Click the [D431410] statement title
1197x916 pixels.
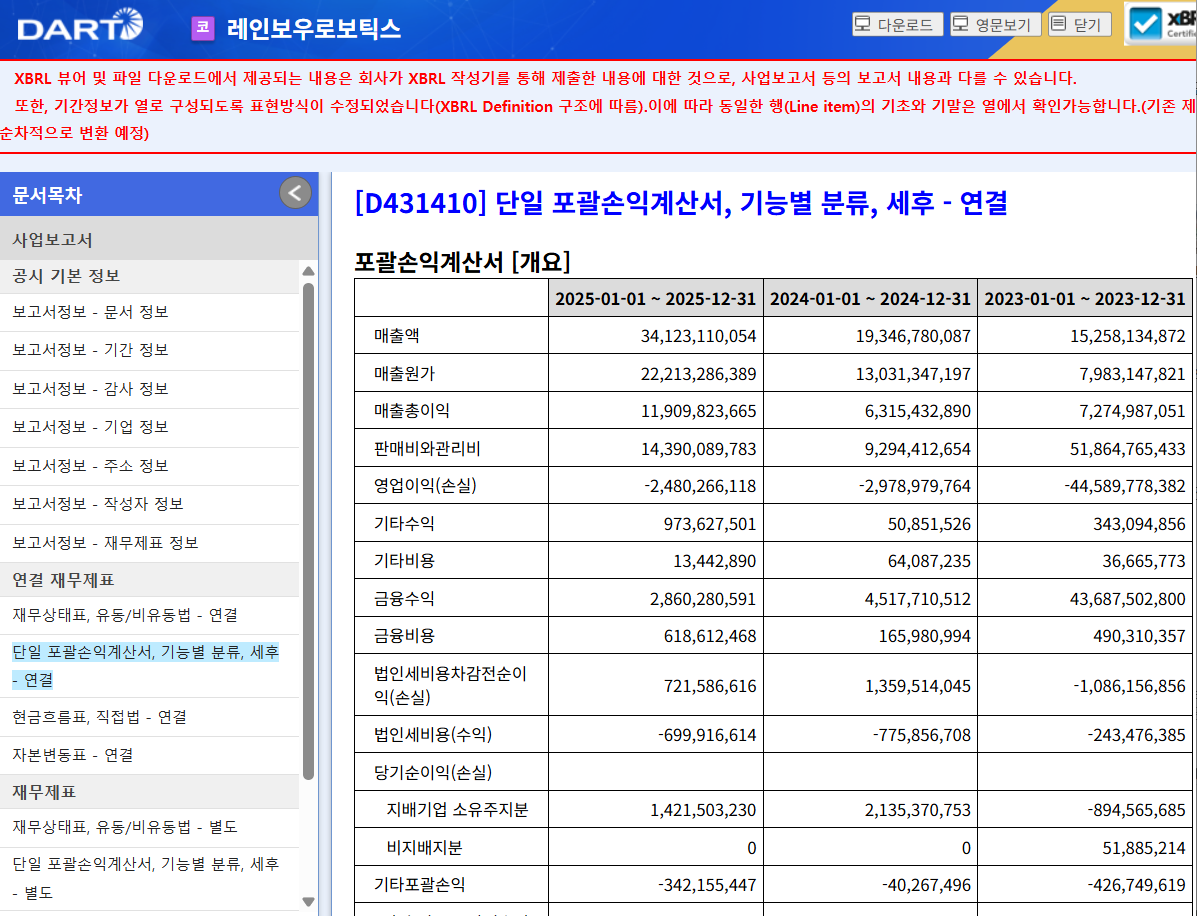(x=681, y=203)
